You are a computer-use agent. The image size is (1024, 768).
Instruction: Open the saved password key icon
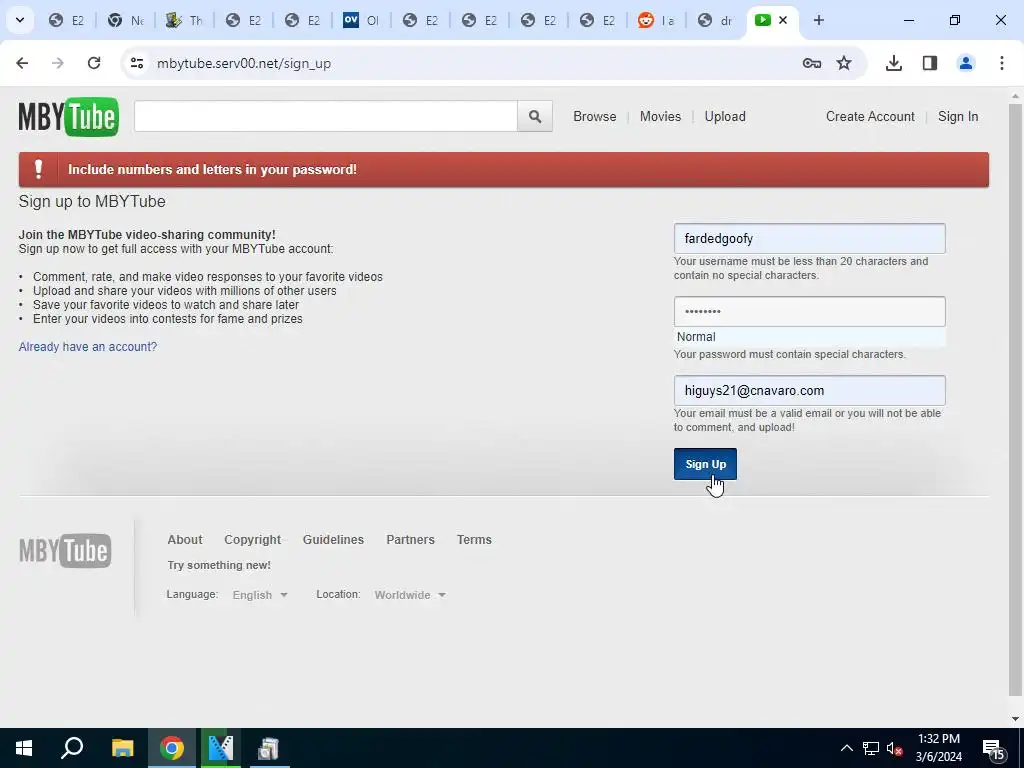click(812, 63)
